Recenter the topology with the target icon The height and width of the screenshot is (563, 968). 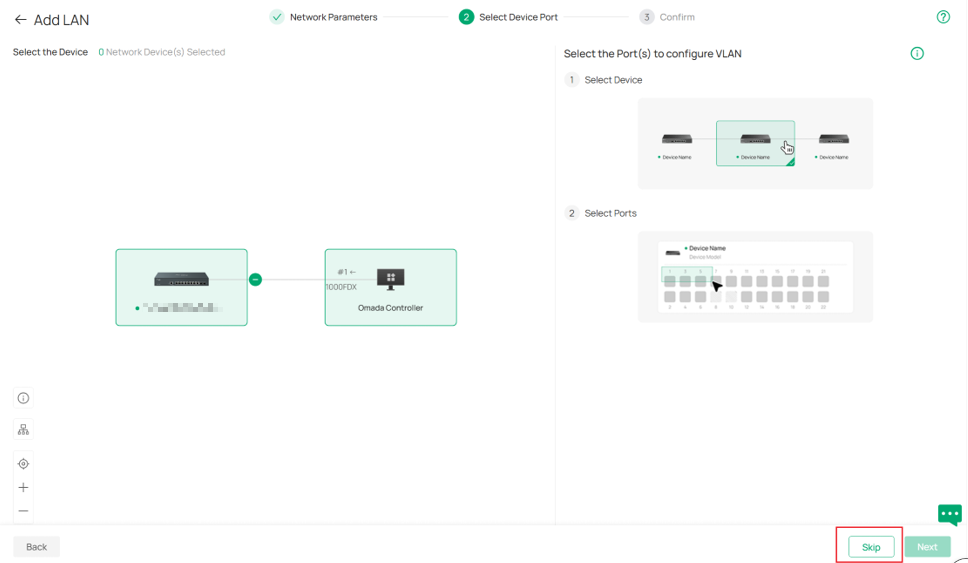point(23,464)
